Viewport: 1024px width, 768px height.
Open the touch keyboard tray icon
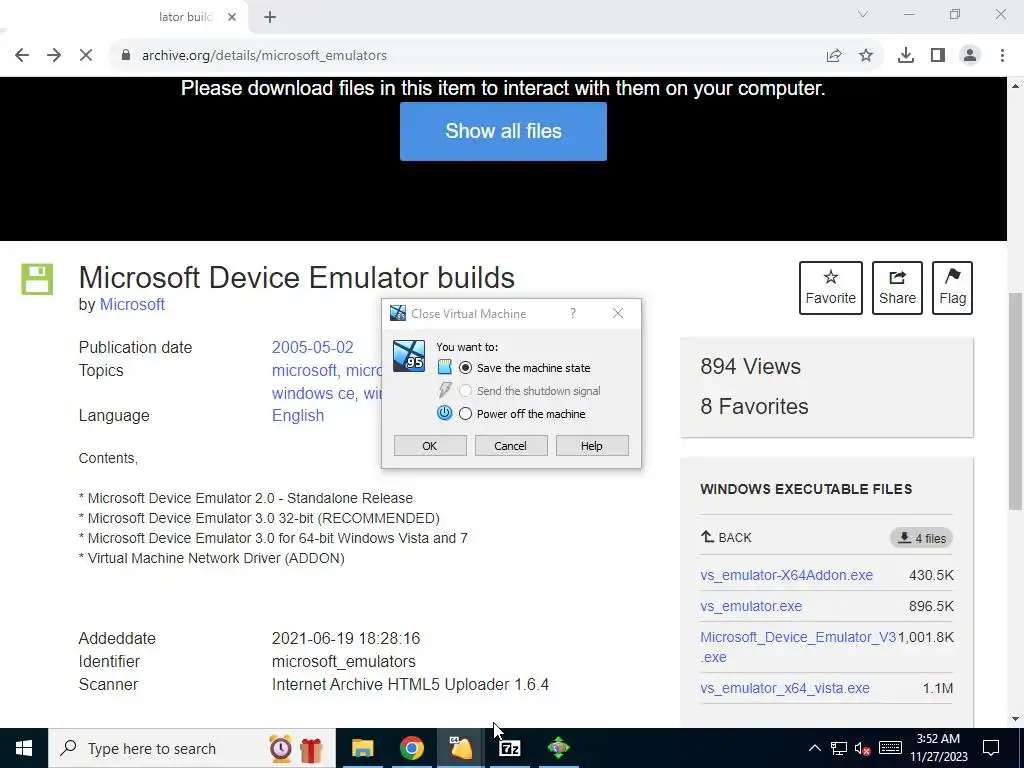pyautogui.click(x=890, y=748)
